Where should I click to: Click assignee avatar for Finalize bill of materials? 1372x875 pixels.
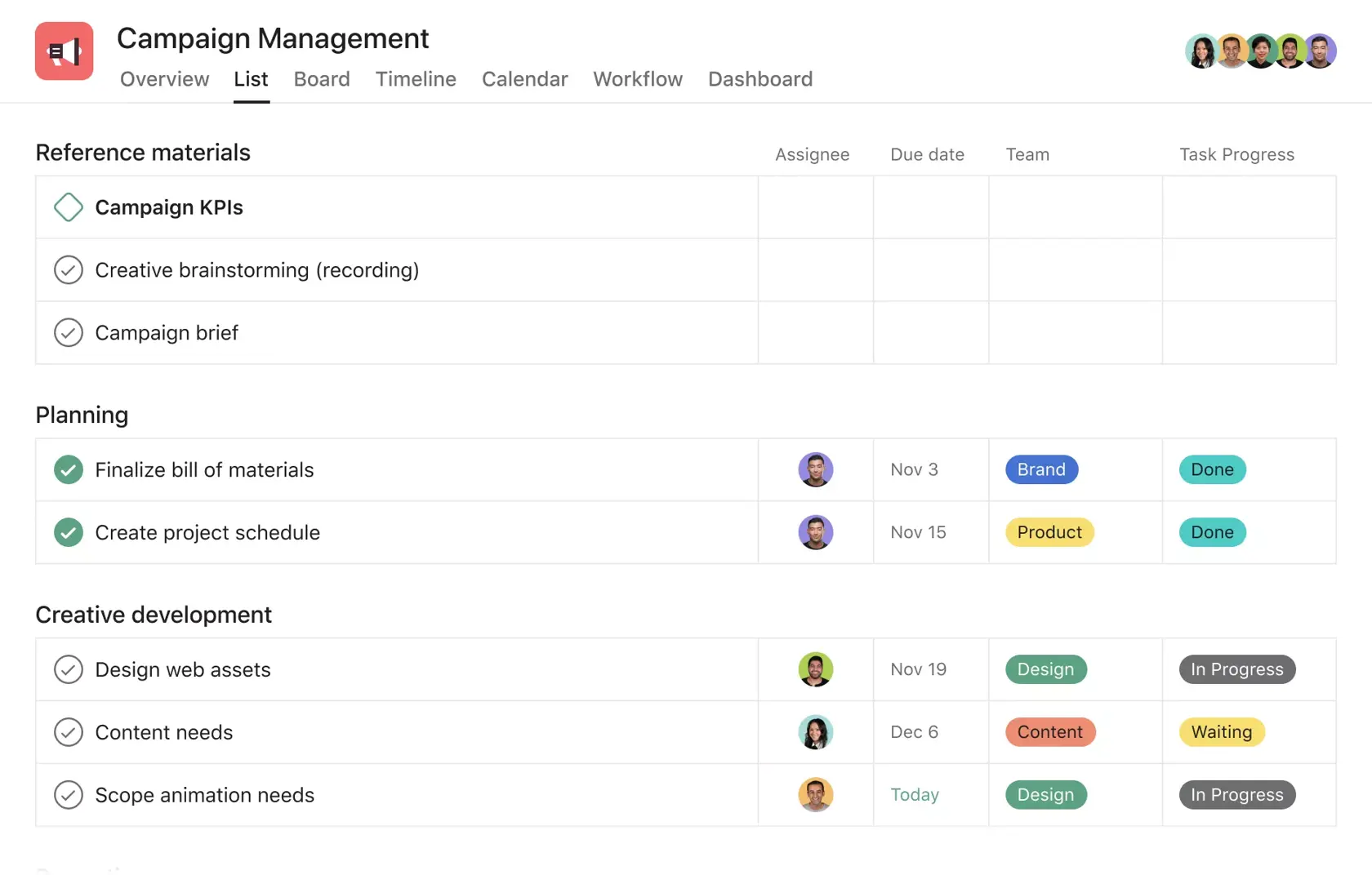pos(816,469)
